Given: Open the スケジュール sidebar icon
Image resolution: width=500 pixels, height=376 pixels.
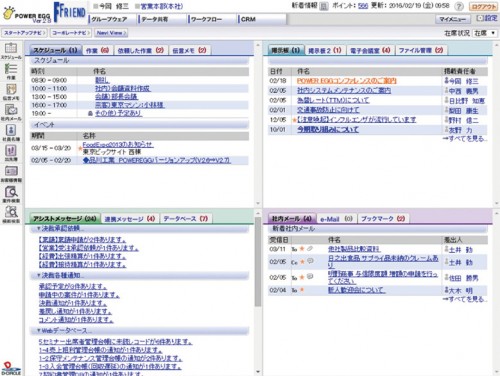Looking at the screenshot, I should click(11, 49).
